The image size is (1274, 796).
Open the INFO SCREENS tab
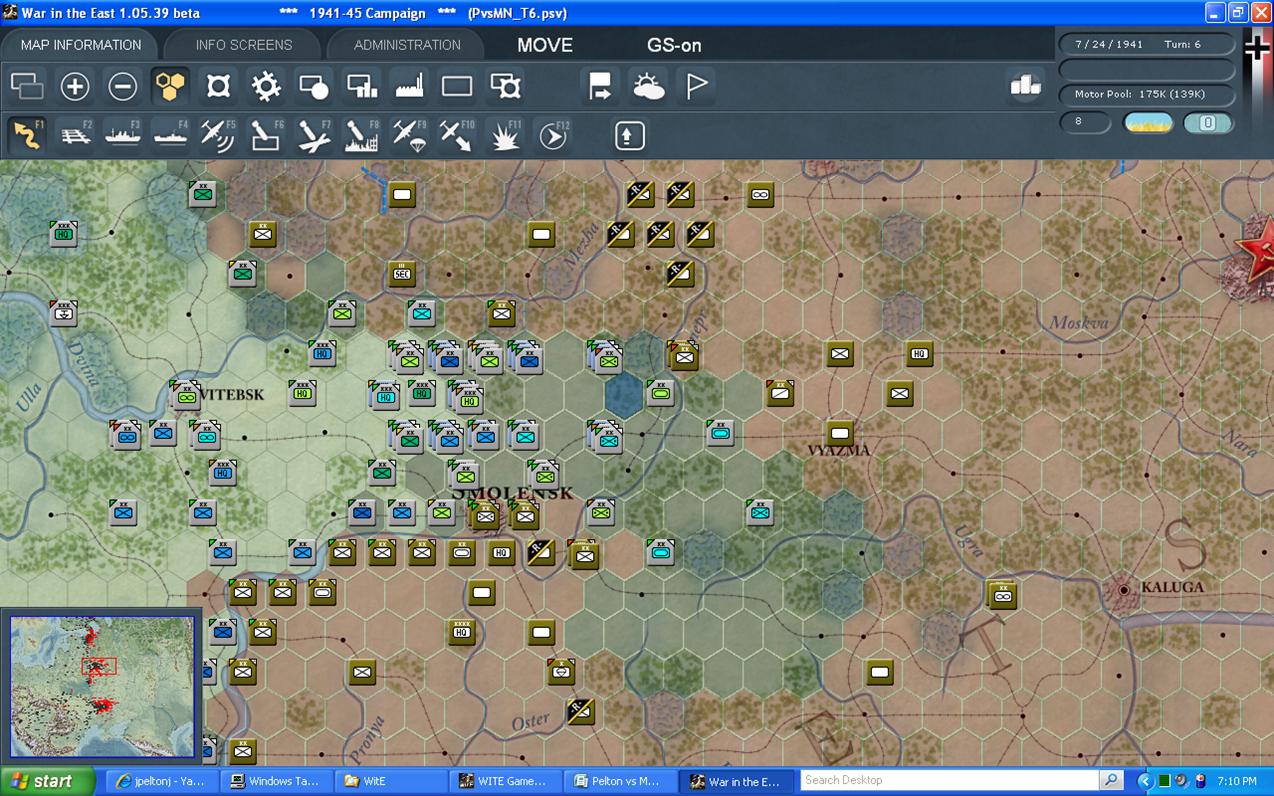[244, 45]
